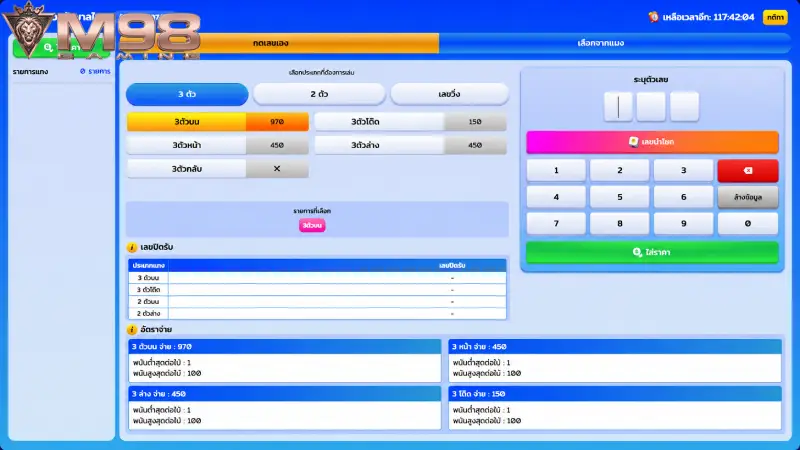Toggle the 3ตัวหน้า 450 option
Image resolution: width=800 pixels, height=450 pixels.
coord(218,145)
